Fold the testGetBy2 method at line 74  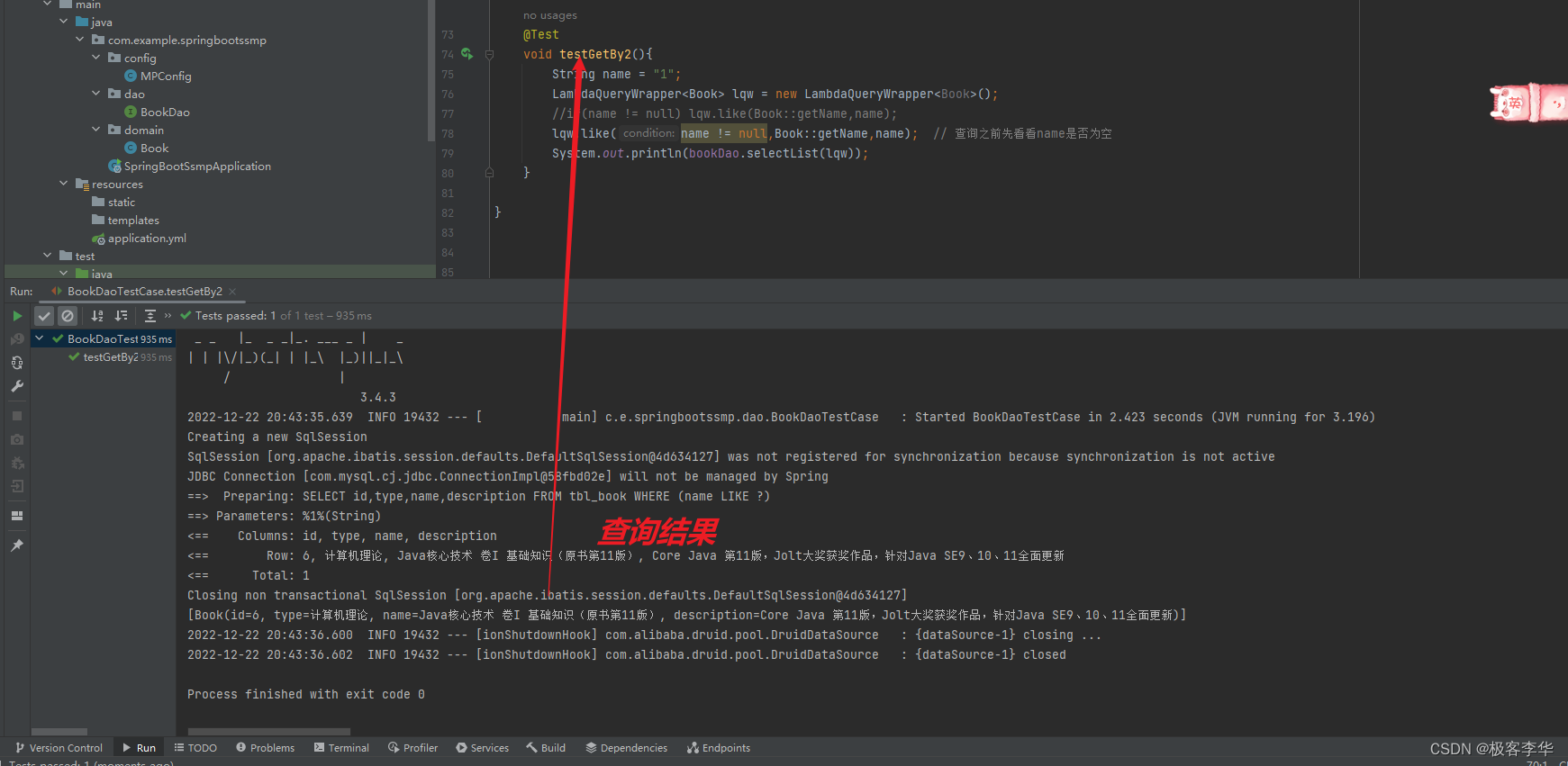(x=489, y=55)
